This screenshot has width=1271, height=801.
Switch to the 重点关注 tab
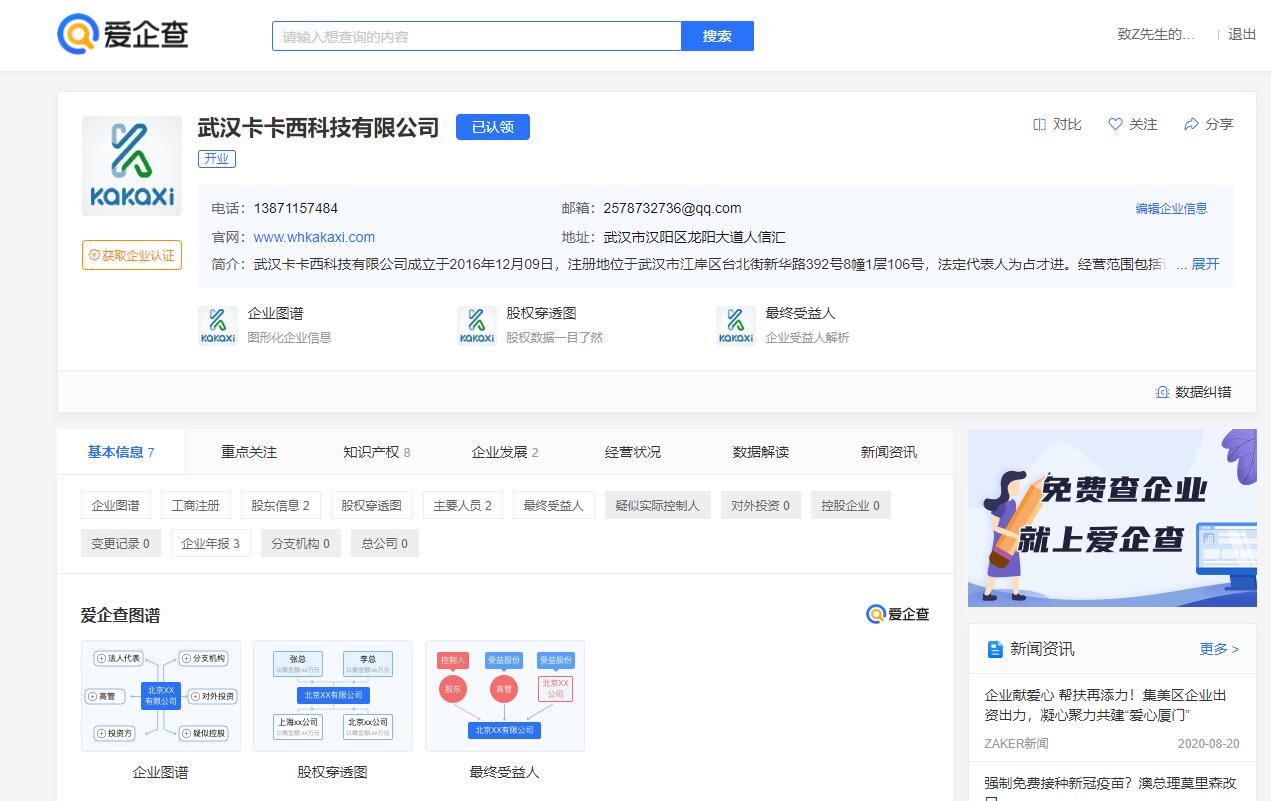click(x=249, y=452)
